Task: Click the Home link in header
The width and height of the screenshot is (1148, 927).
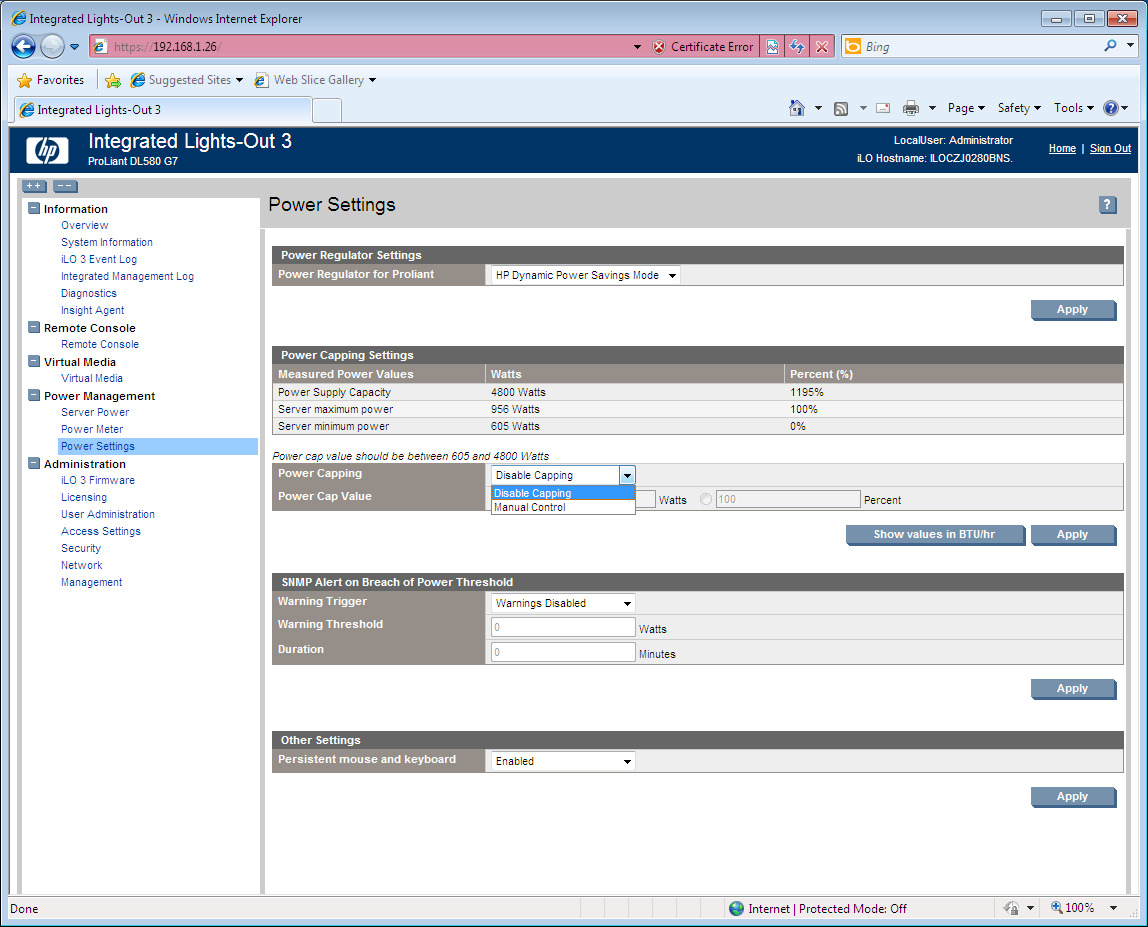Action: click(1062, 149)
